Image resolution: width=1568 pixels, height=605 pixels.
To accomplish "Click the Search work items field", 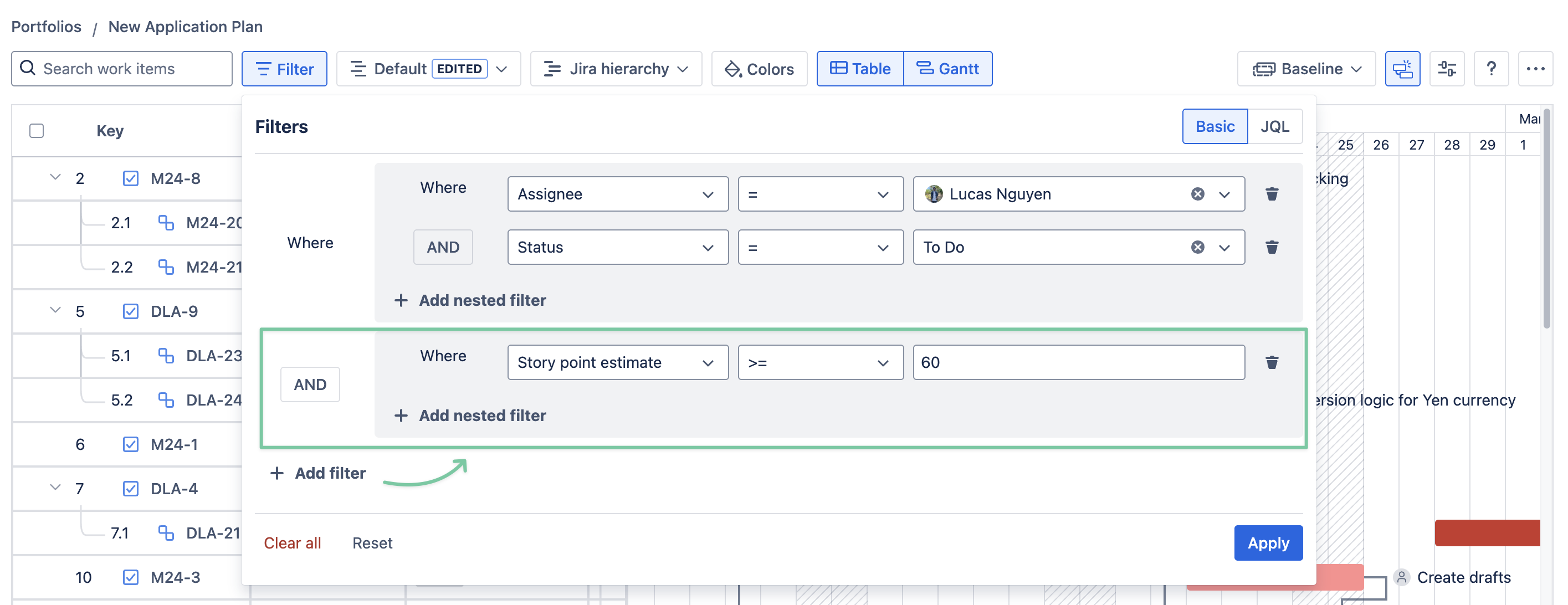I will [x=122, y=69].
